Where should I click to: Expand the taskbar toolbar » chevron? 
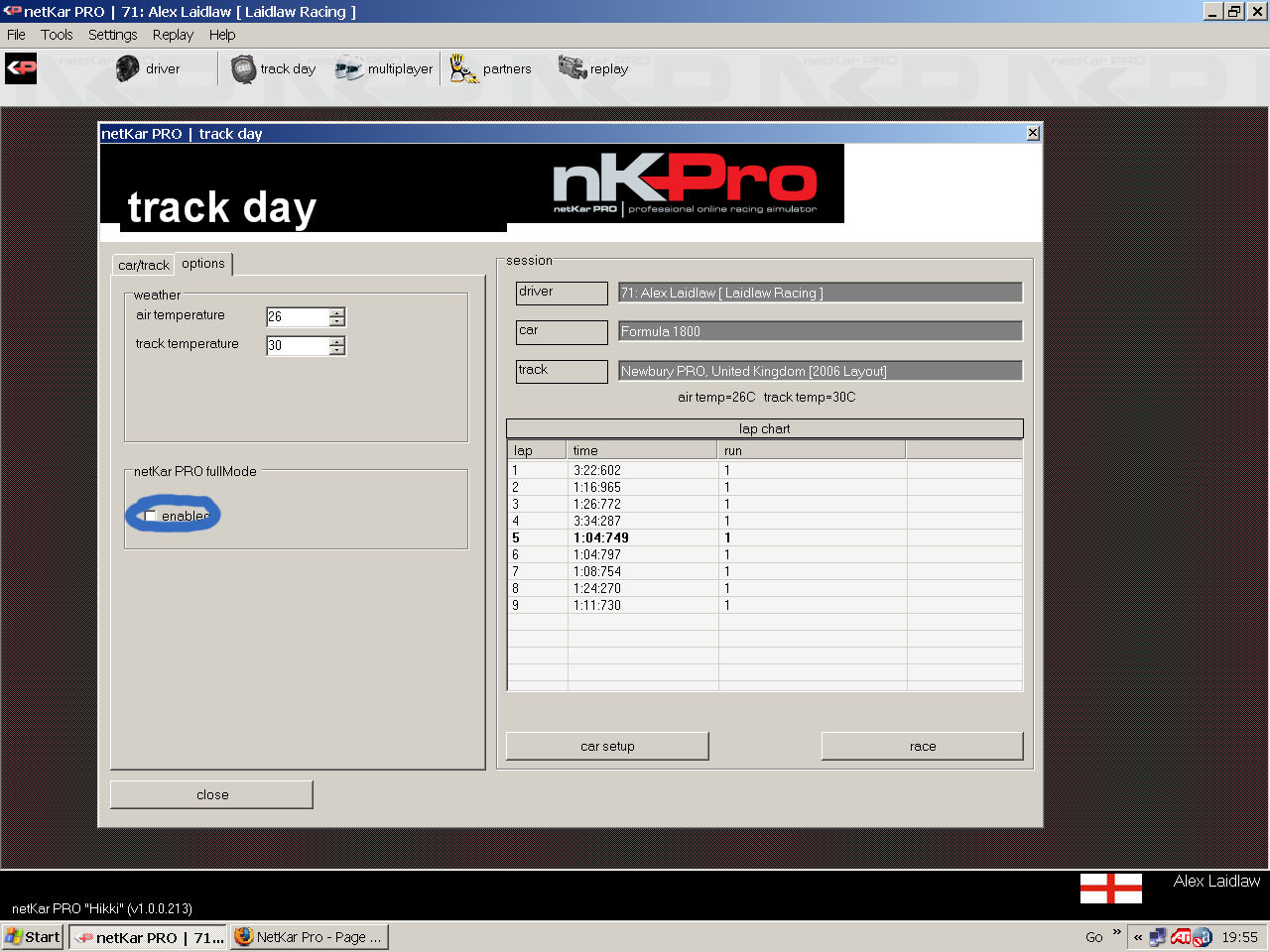tap(1117, 933)
